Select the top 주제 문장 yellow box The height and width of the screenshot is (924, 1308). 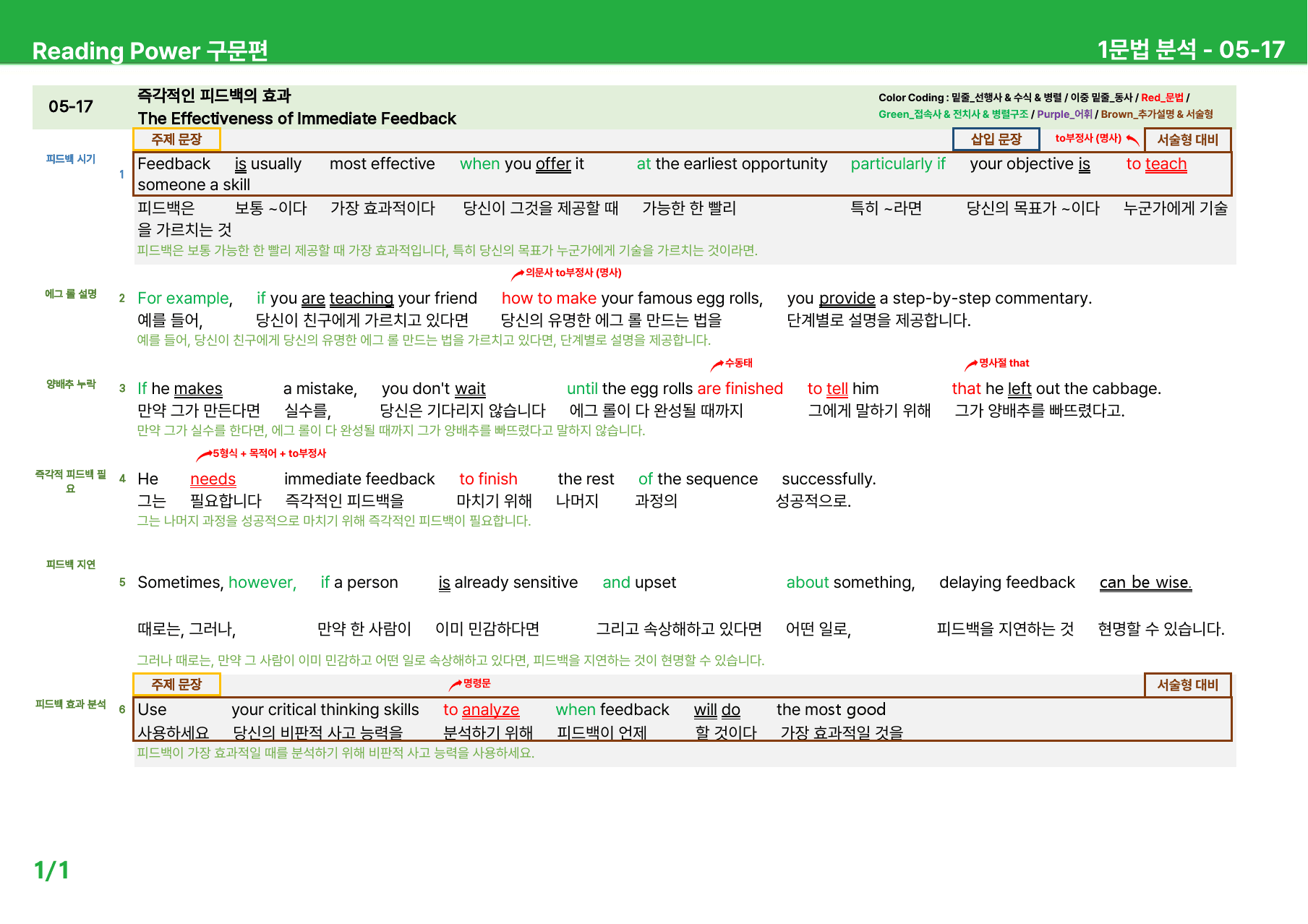176,140
